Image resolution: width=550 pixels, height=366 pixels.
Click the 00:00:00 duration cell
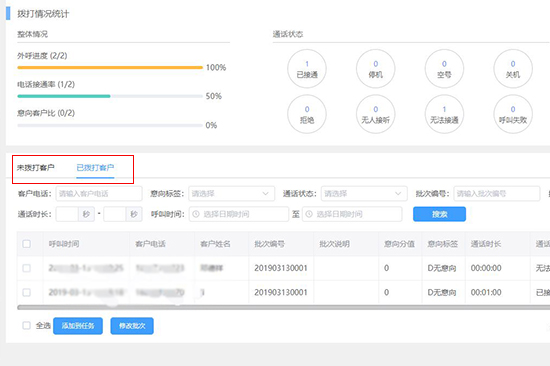(486, 268)
